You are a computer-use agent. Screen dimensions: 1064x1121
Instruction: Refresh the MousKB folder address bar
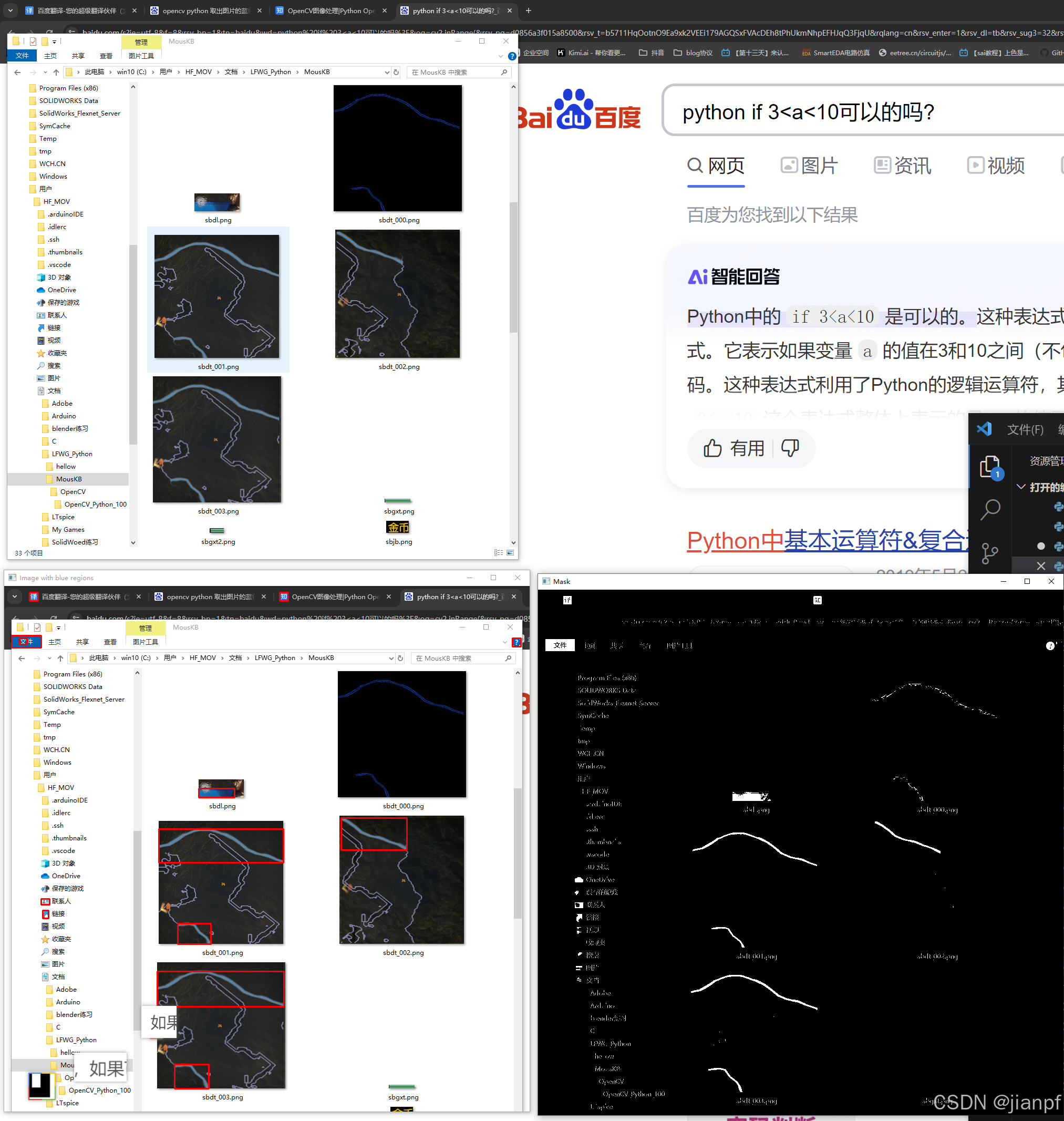[397, 72]
